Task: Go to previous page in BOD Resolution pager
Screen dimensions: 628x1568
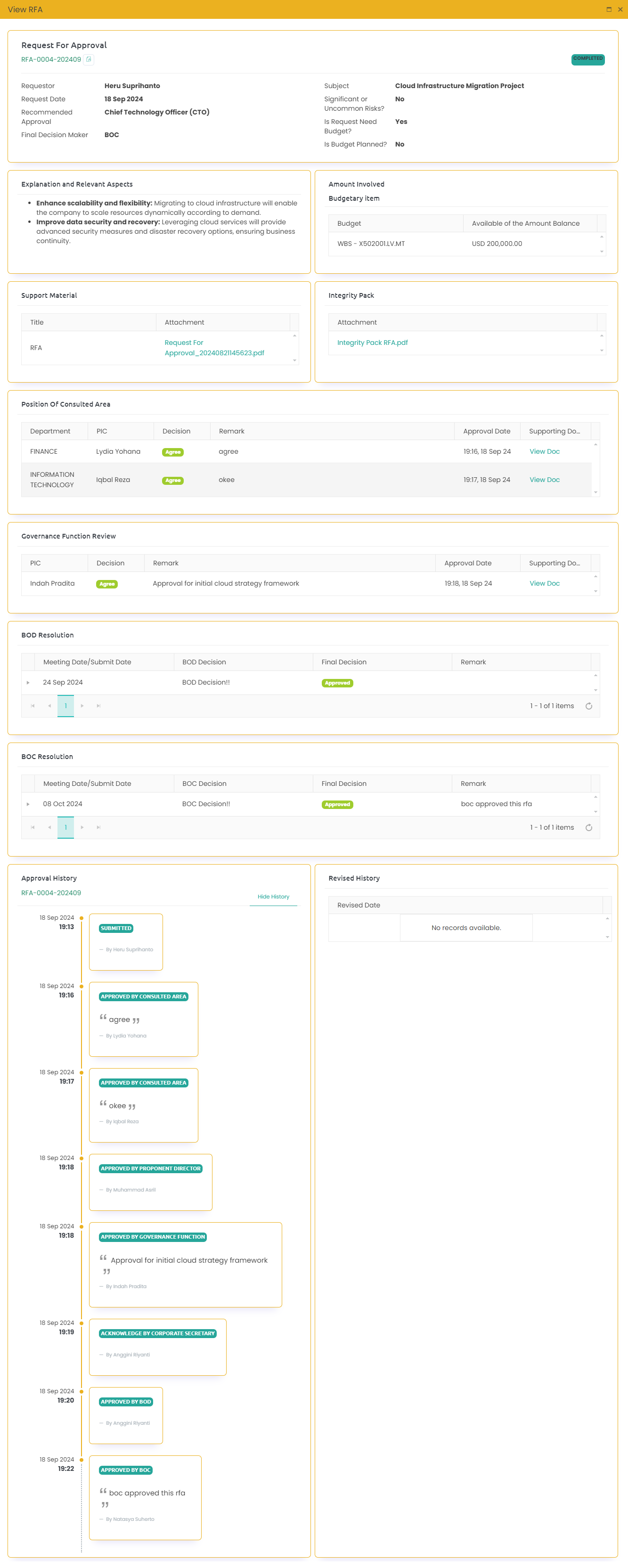Action: click(x=49, y=706)
